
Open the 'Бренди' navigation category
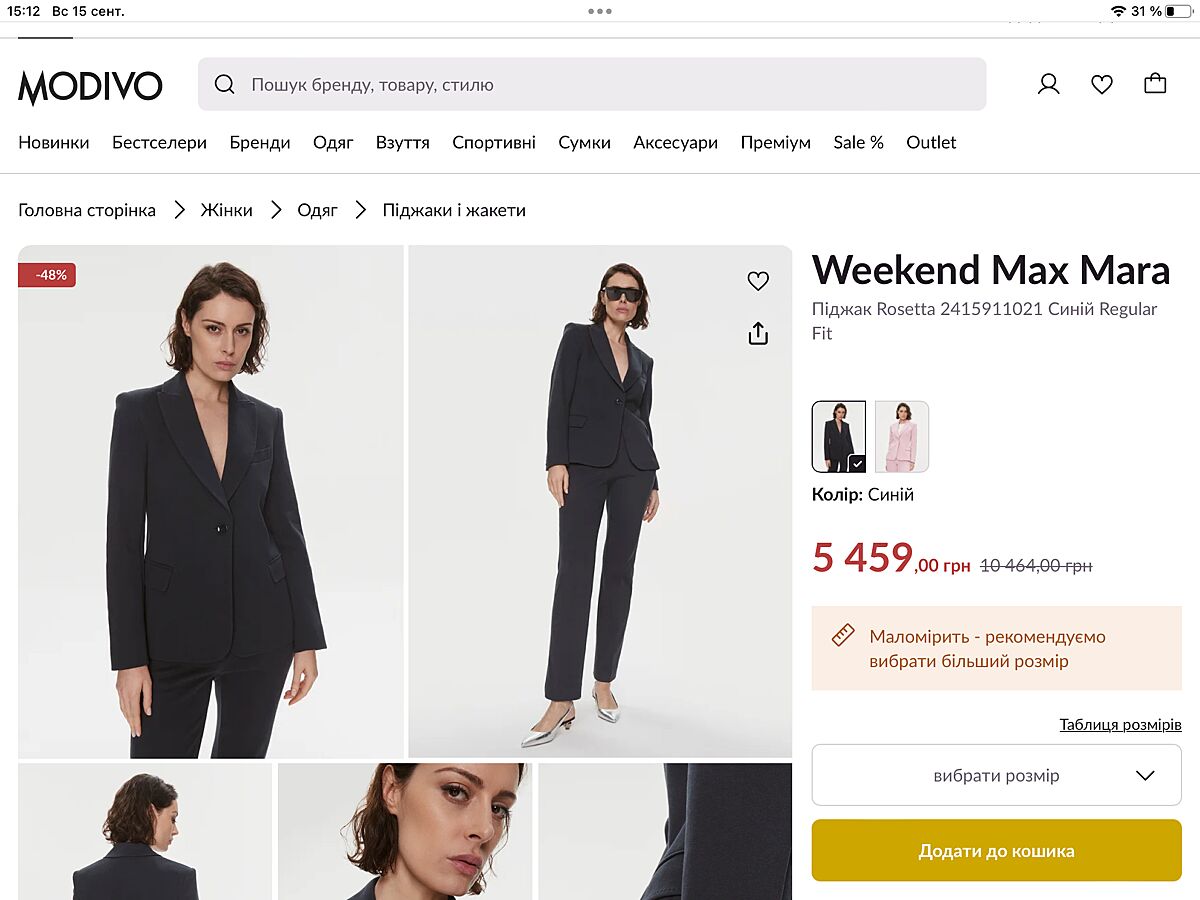[x=260, y=142]
